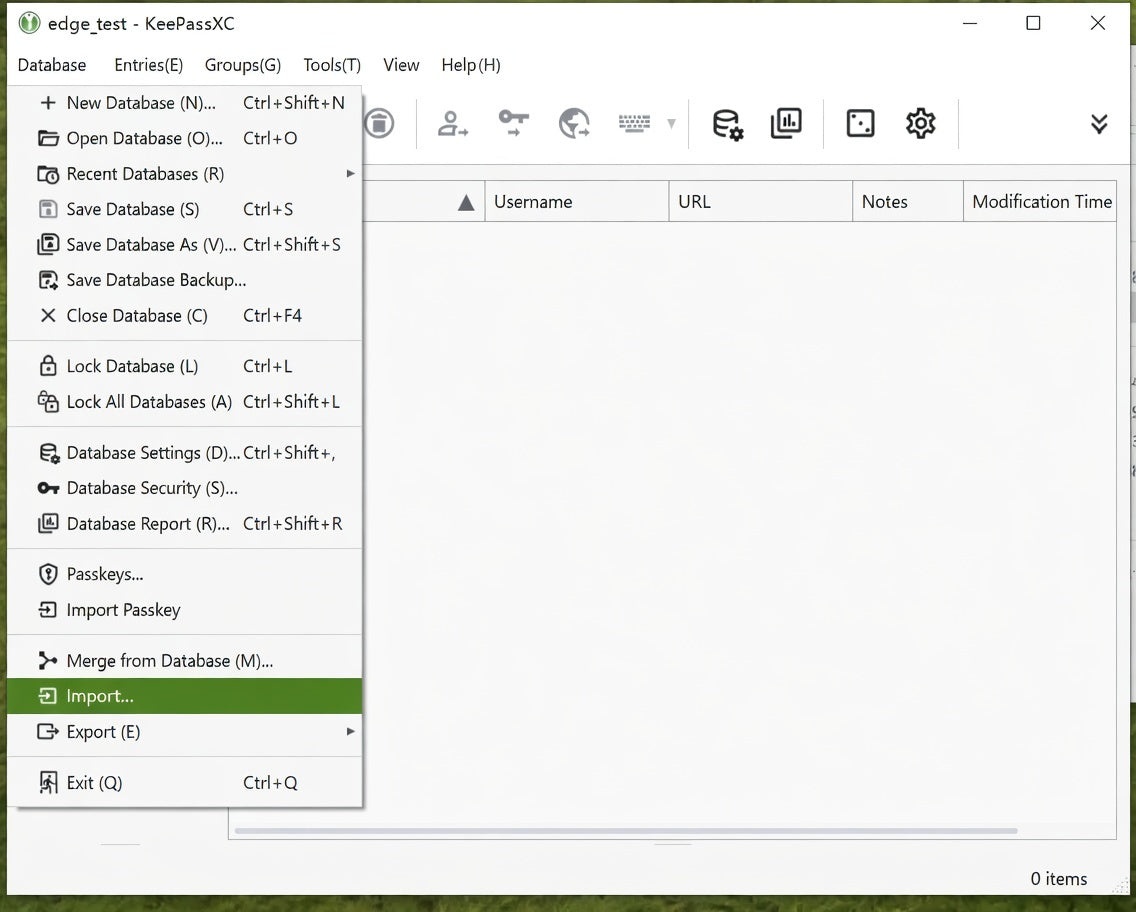The width and height of the screenshot is (1136, 912).
Task: Choose Exit from the Database menu
Action: click(185, 782)
